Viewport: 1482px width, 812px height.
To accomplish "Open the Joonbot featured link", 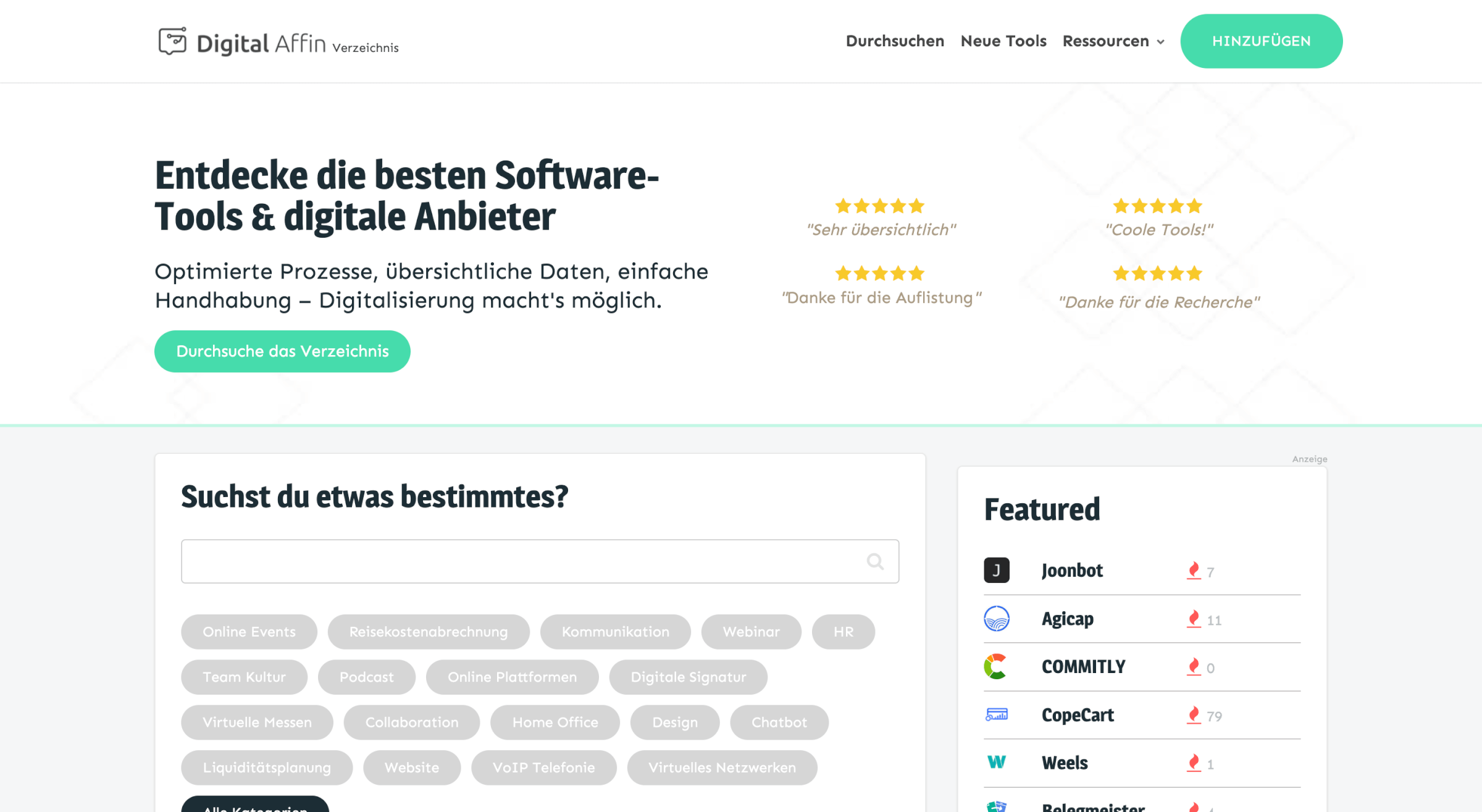I will tap(1072, 571).
